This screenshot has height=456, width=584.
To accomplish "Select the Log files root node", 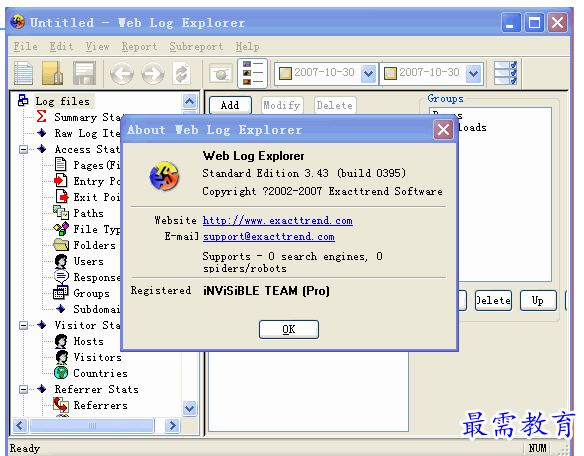I will (x=63, y=101).
